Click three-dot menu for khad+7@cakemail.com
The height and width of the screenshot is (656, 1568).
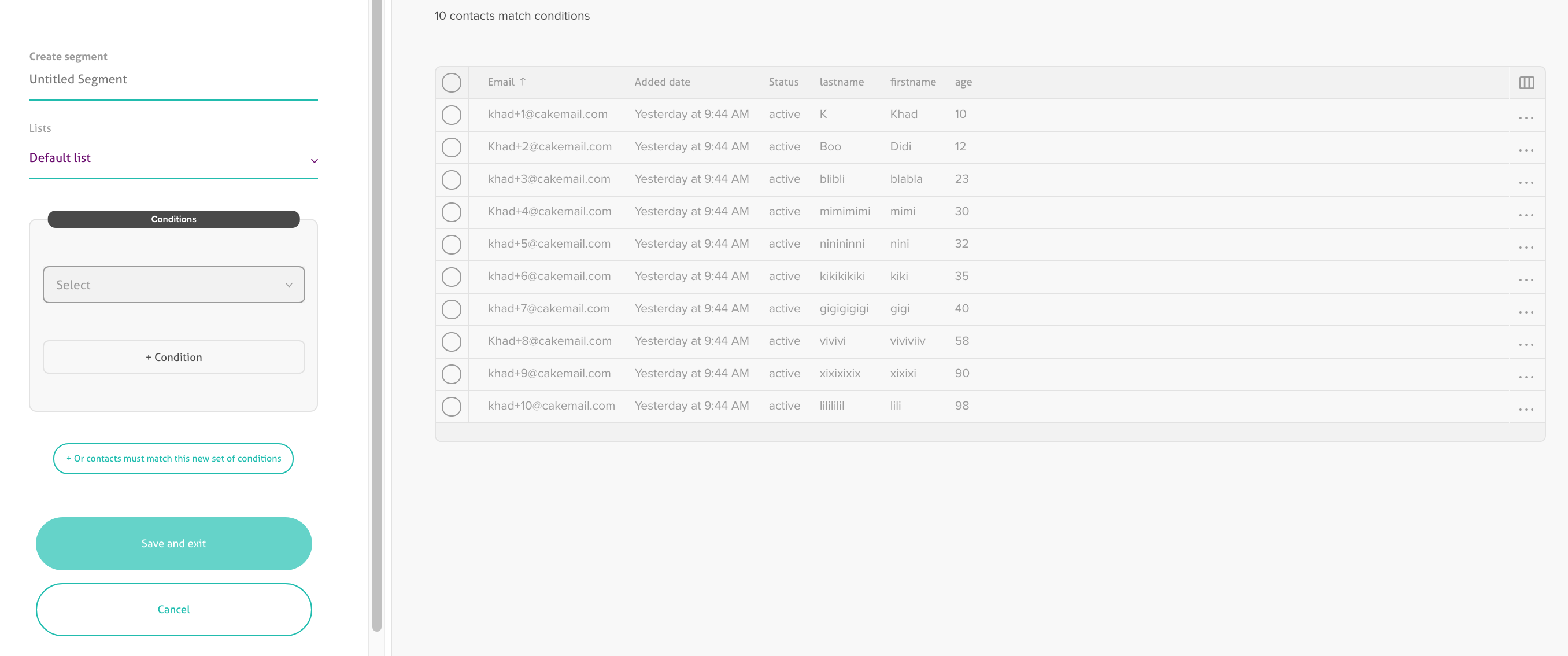pyautogui.click(x=1525, y=312)
